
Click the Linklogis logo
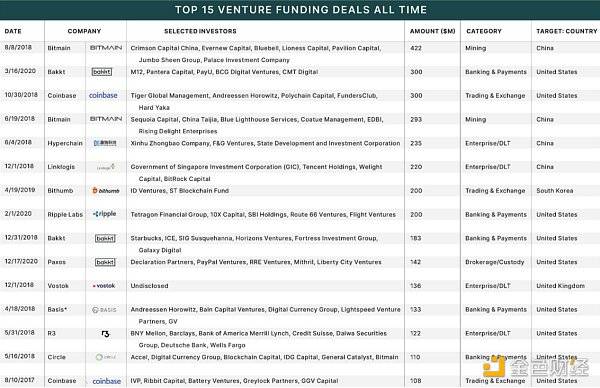[x=106, y=167]
